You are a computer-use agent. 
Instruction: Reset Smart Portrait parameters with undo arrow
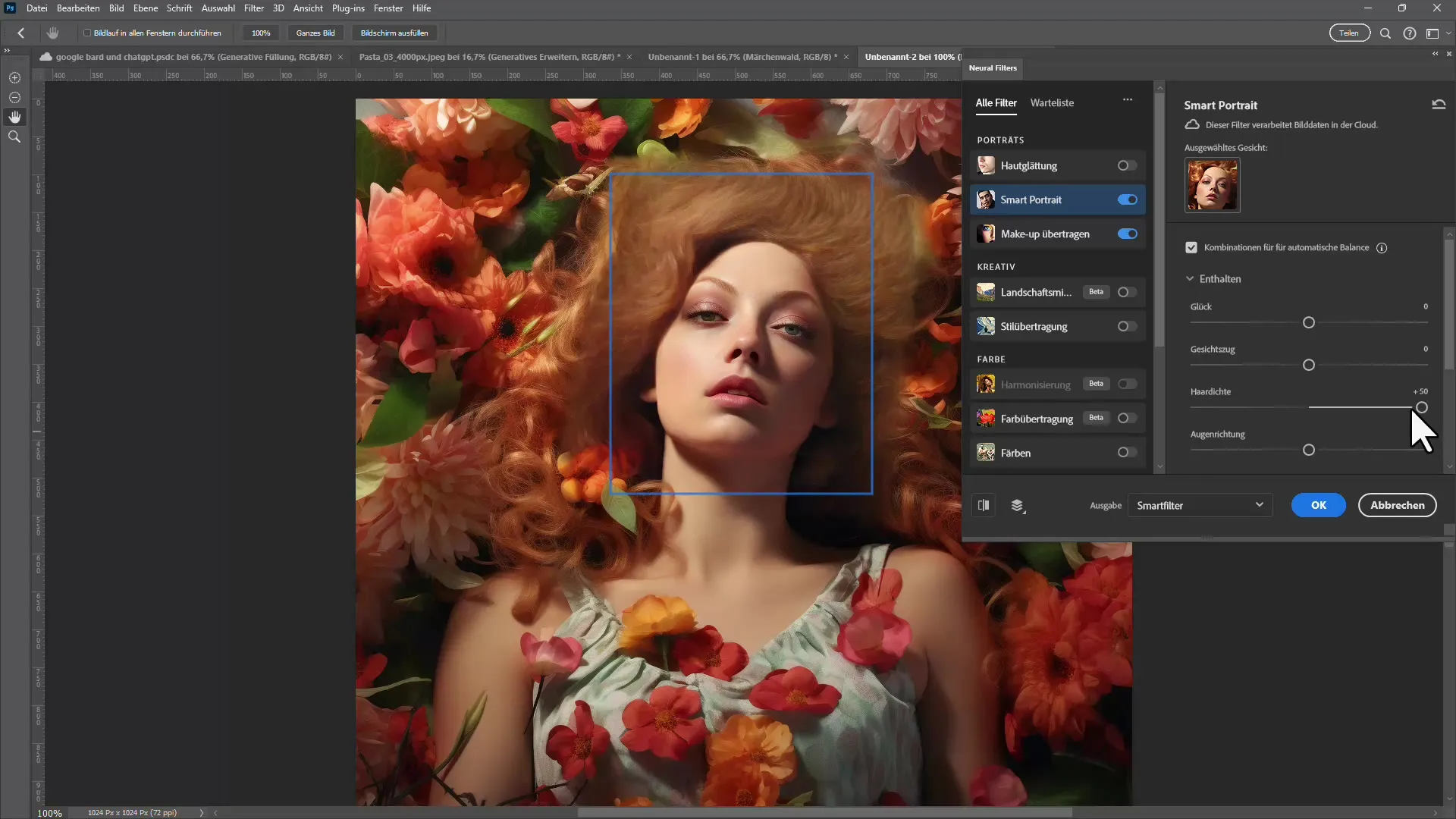1439,105
